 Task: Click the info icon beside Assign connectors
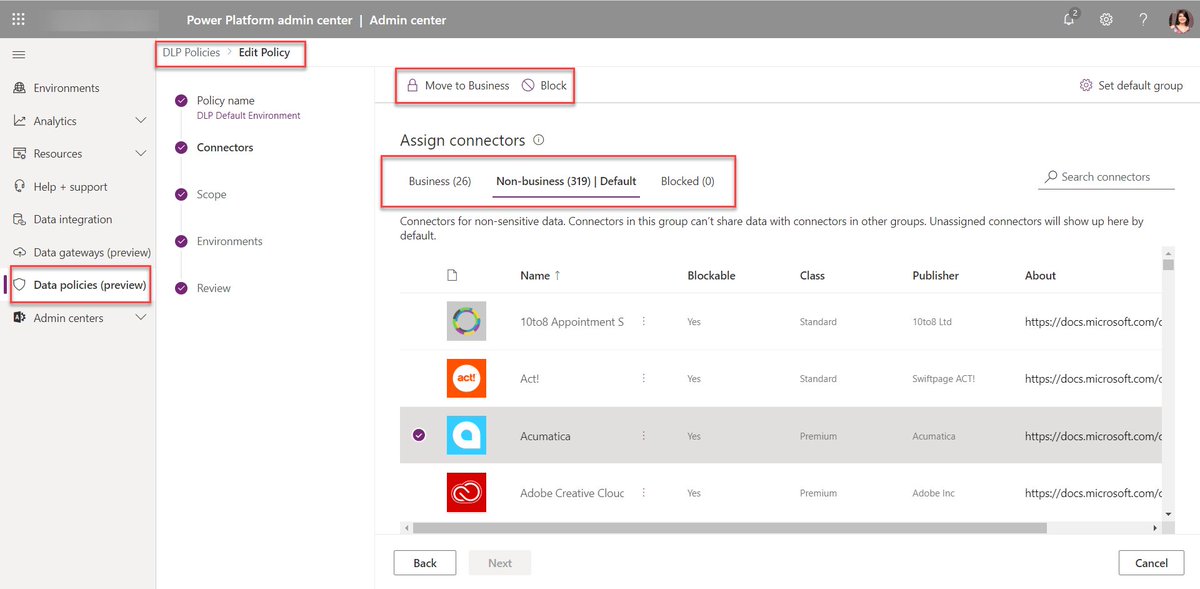(539, 141)
